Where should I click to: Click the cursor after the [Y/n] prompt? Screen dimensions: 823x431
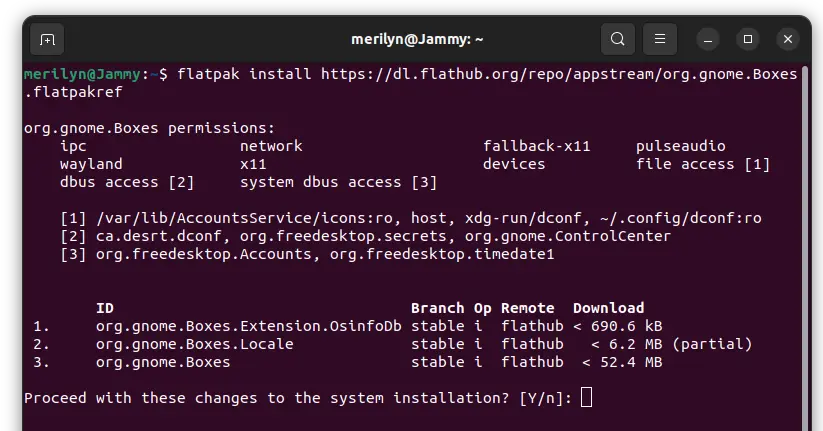(x=586, y=398)
